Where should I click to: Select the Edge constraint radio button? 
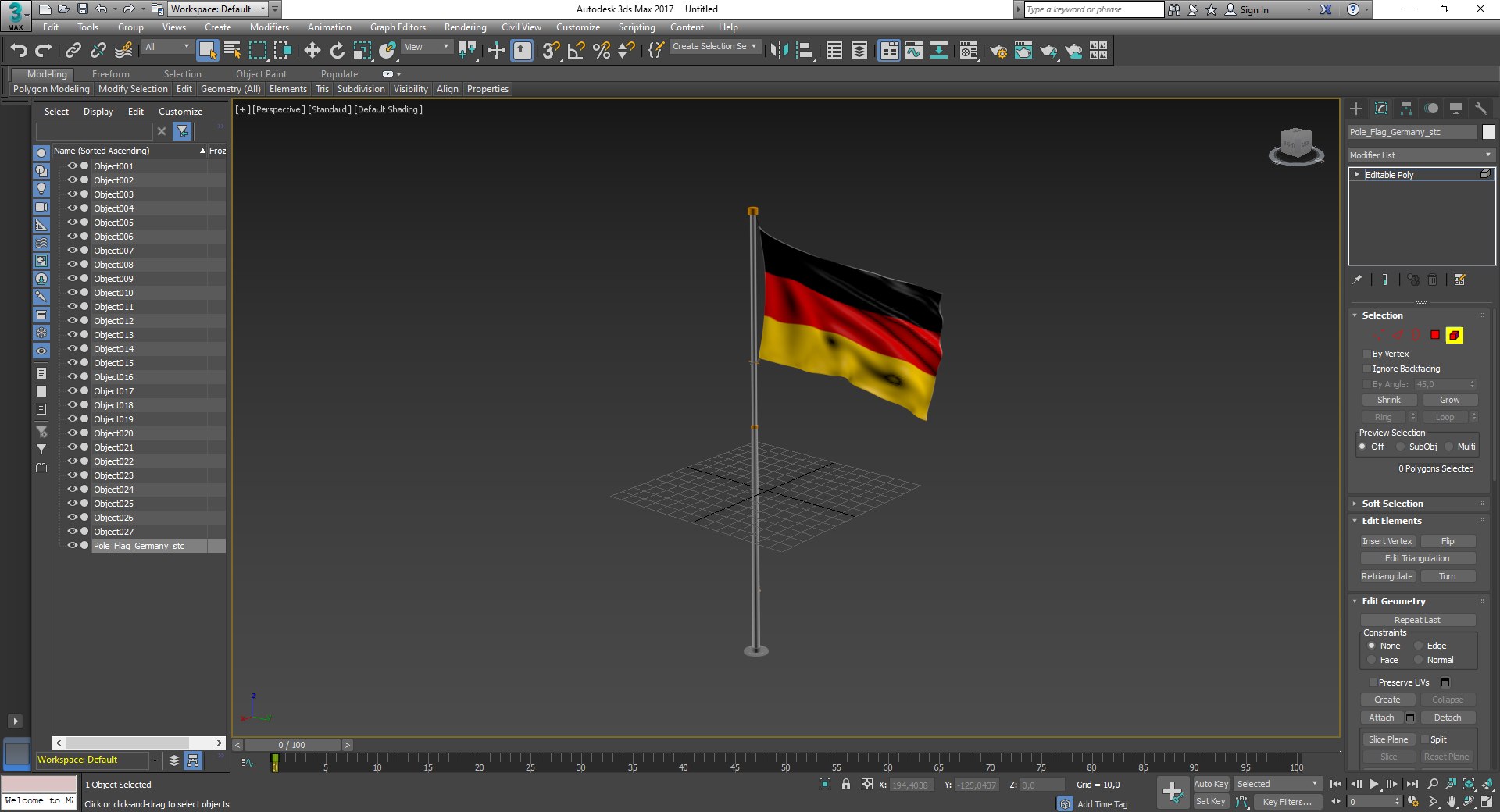pos(1418,646)
